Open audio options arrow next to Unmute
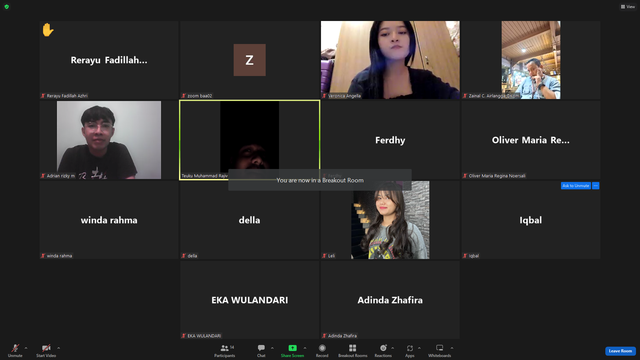 (x=26, y=348)
